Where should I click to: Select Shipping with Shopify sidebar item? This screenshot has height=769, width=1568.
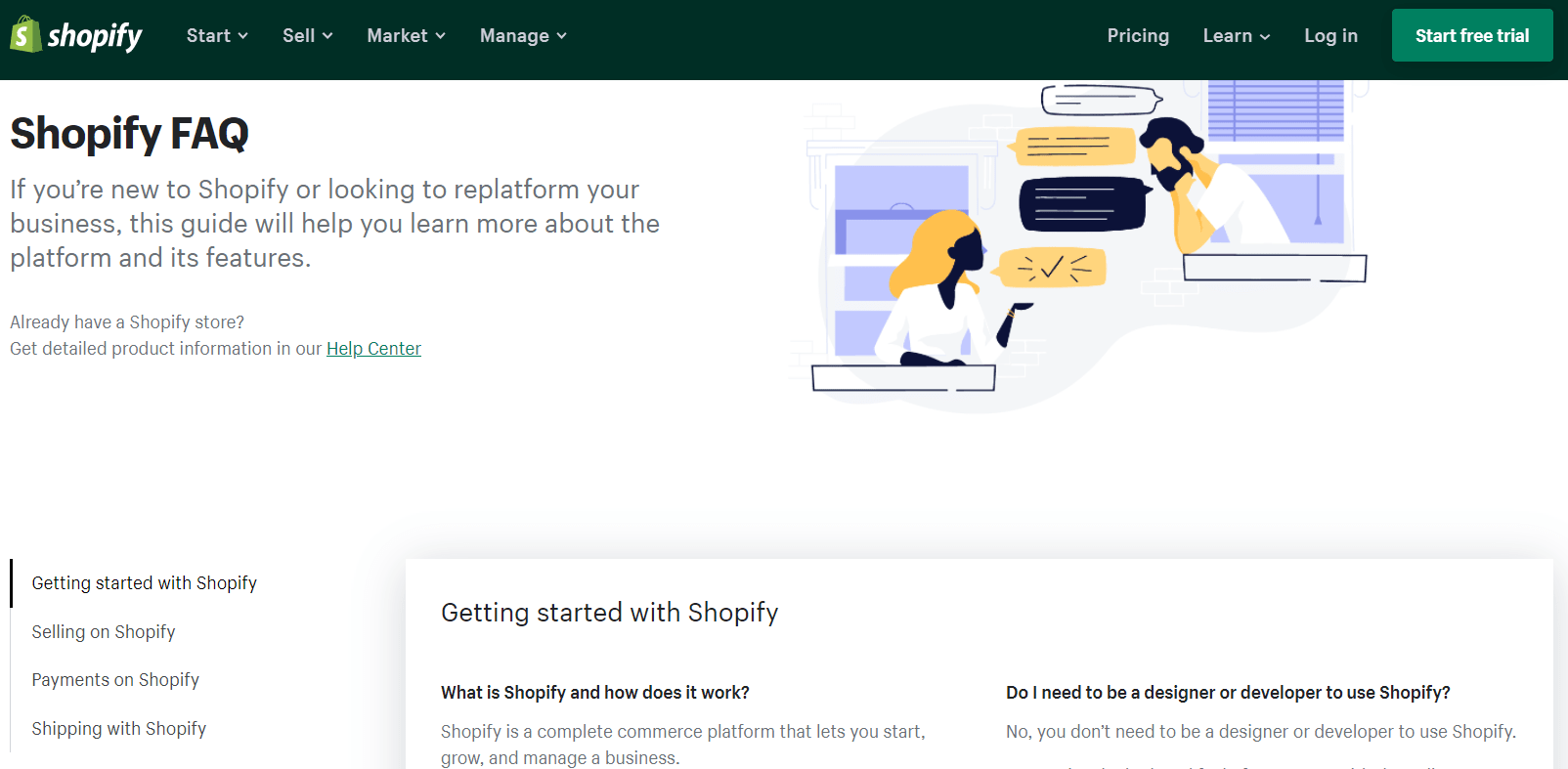coord(119,729)
